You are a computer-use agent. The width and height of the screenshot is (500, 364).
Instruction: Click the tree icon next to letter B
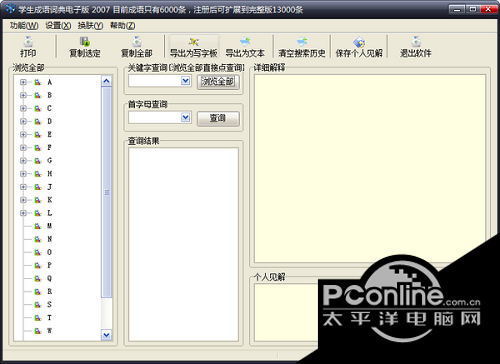(x=38, y=95)
